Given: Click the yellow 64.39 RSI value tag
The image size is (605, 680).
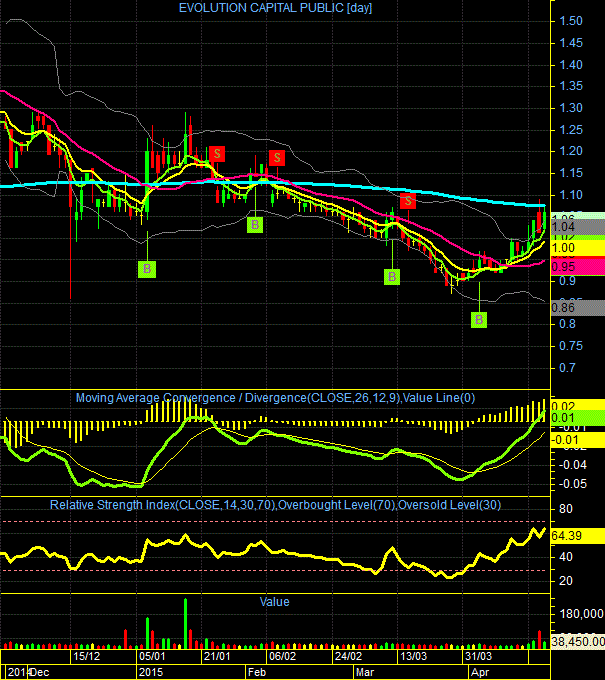Looking at the screenshot, I should click(x=578, y=536).
